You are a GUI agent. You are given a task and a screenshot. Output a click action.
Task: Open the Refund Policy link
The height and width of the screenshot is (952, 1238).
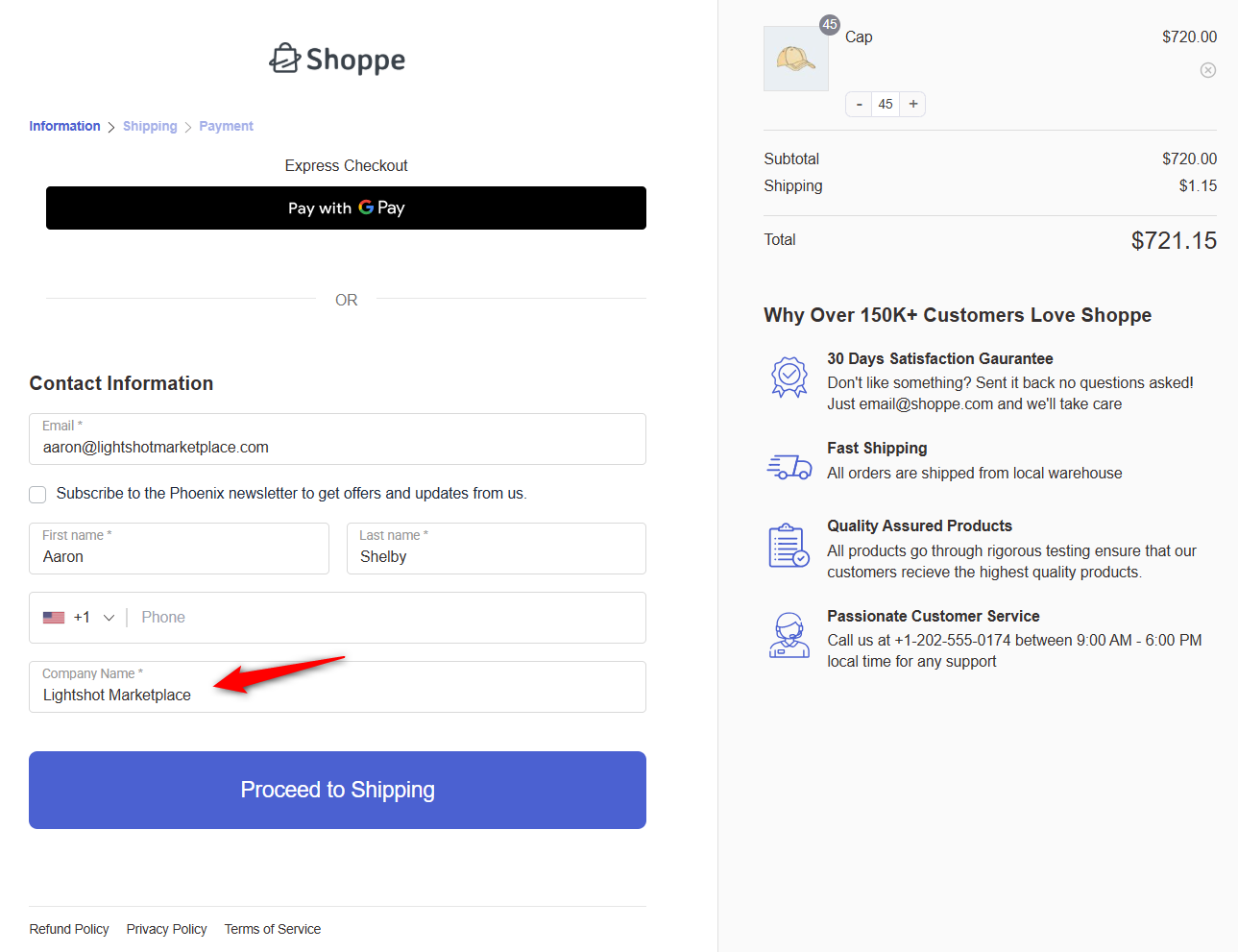(x=69, y=929)
